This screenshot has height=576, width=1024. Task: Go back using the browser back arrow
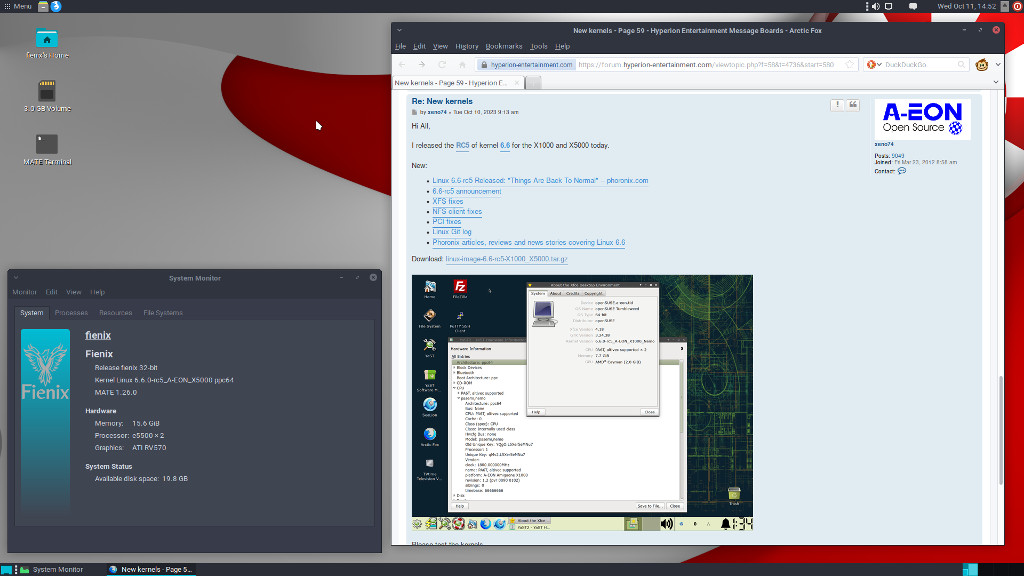point(402,65)
